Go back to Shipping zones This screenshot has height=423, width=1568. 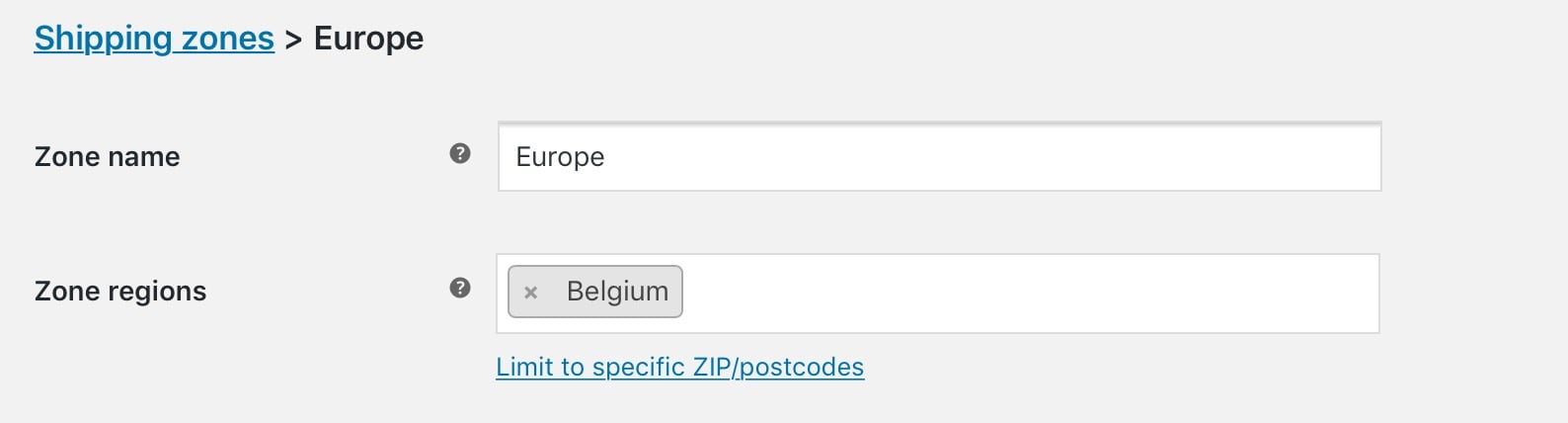click(154, 39)
